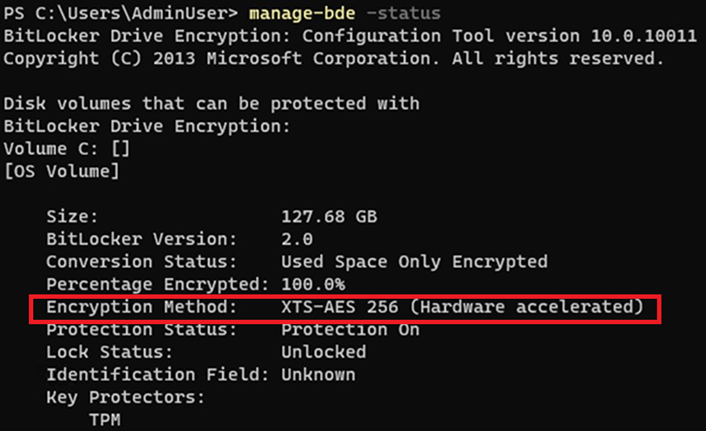Click the "XTS-AES 256 (Hardware accelerated)" value
The image size is (706, 432).
(x=461, y=307)
